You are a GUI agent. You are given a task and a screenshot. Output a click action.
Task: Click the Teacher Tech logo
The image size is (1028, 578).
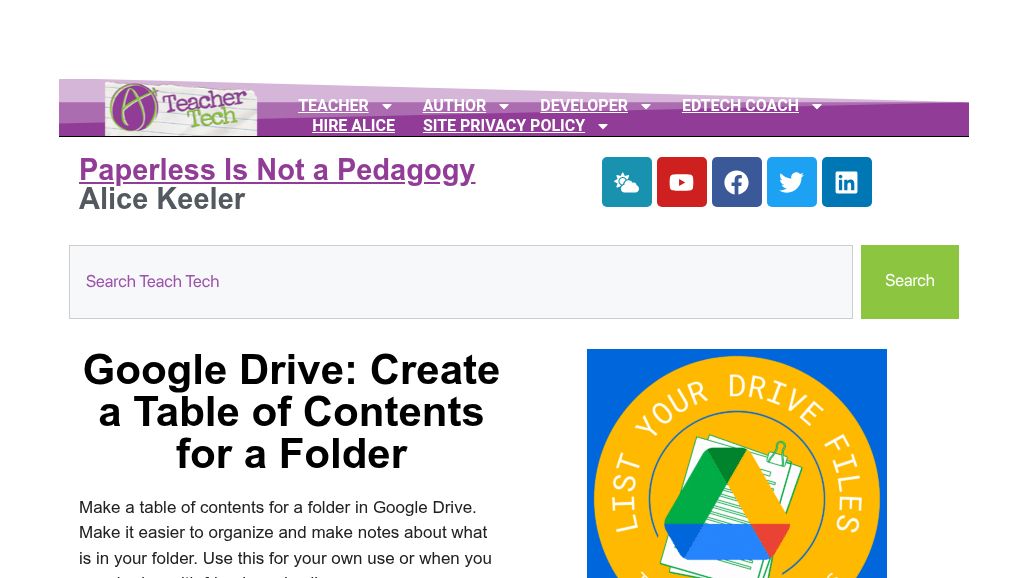180,107
